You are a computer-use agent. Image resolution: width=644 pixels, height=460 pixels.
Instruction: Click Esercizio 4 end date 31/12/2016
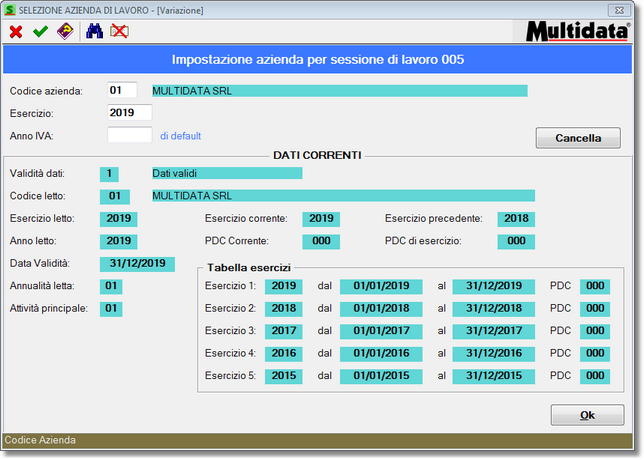pos(494,354)
